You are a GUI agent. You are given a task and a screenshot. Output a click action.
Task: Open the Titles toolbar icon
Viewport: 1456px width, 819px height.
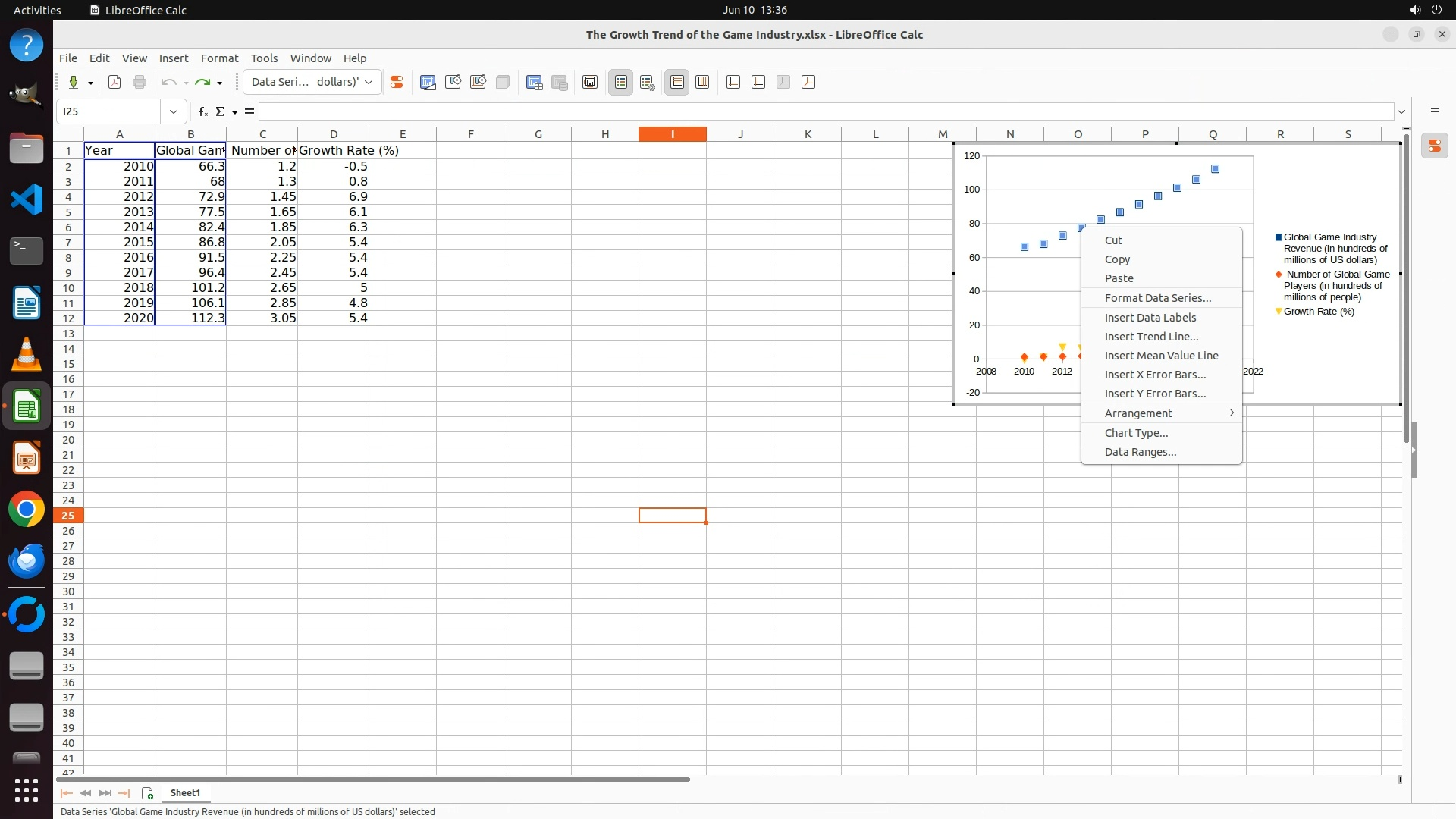point(590,82)
